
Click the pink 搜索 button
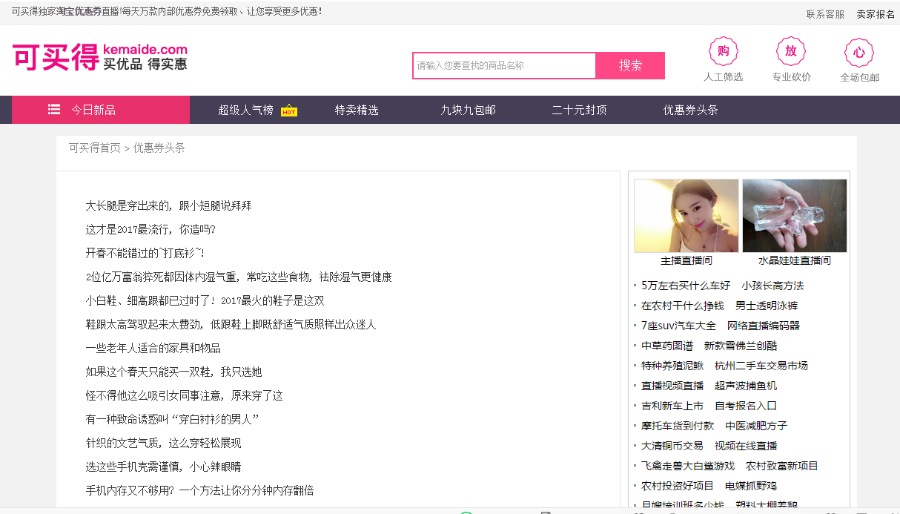point(630,65)
